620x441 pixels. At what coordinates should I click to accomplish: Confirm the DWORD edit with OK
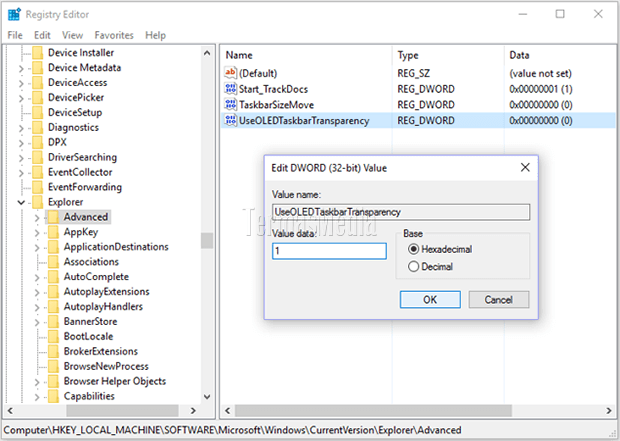[430, 299]
